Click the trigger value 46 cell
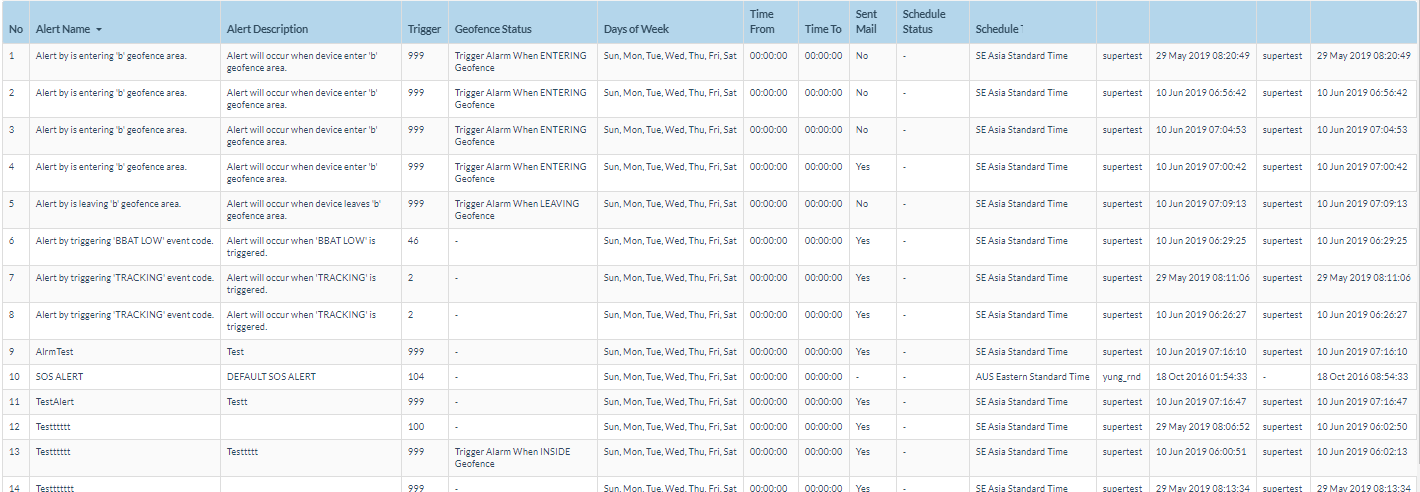The width and height of the screenshot is (1420, 492). coord(414,241)
